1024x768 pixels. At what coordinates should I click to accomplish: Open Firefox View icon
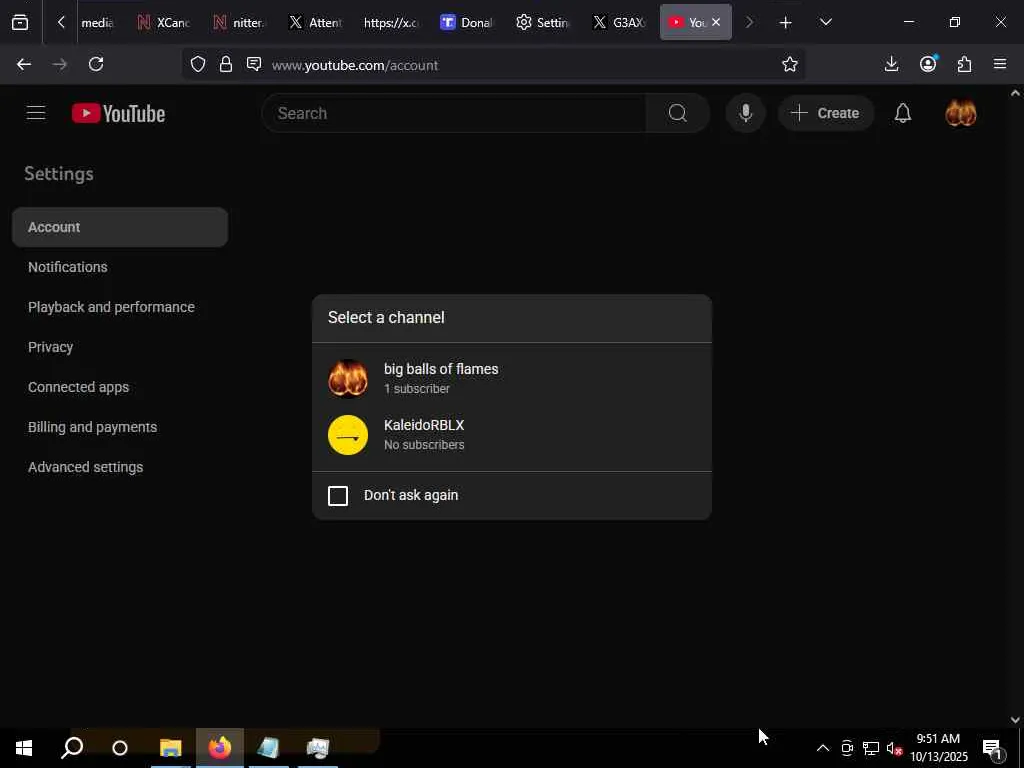coord(20,22)
